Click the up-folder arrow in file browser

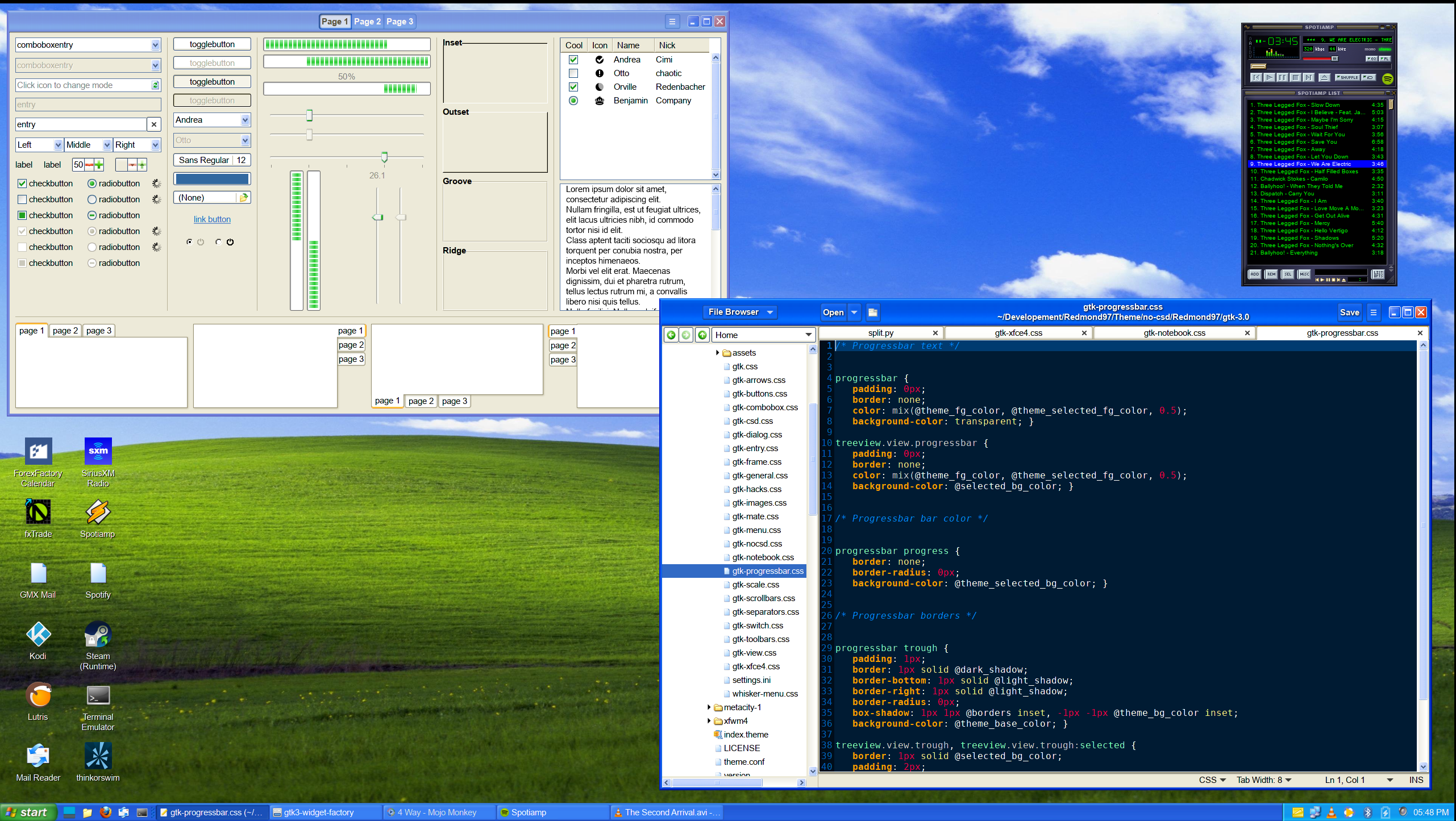point(702,335)
